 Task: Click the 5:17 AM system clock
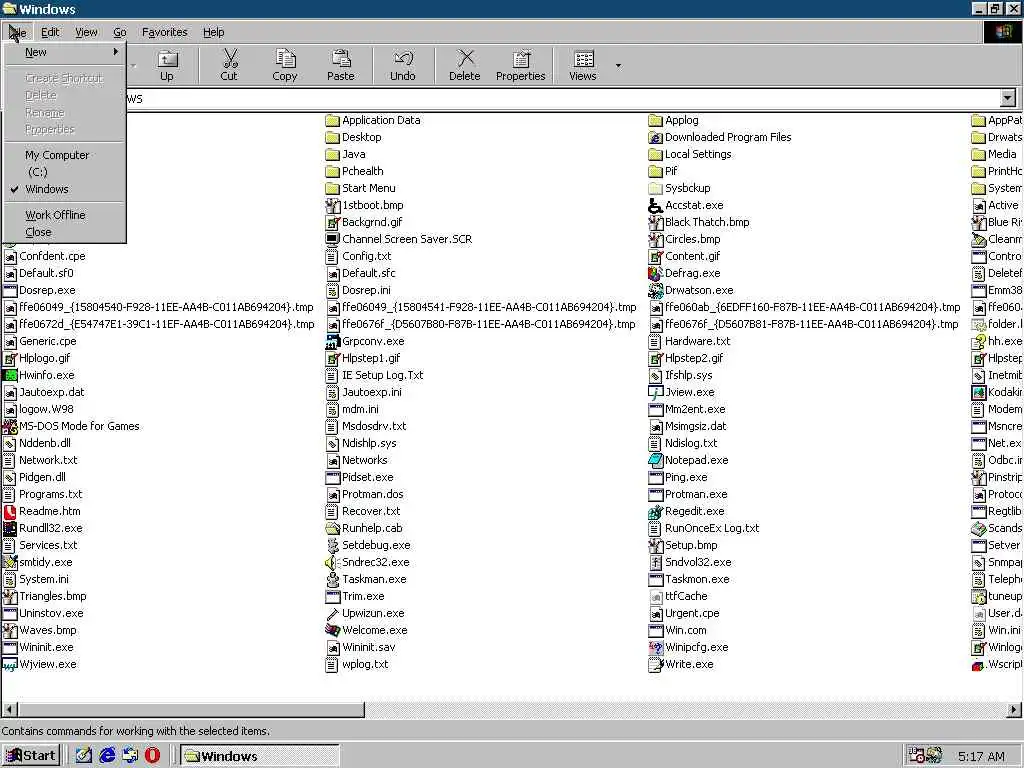coord(982,756)
